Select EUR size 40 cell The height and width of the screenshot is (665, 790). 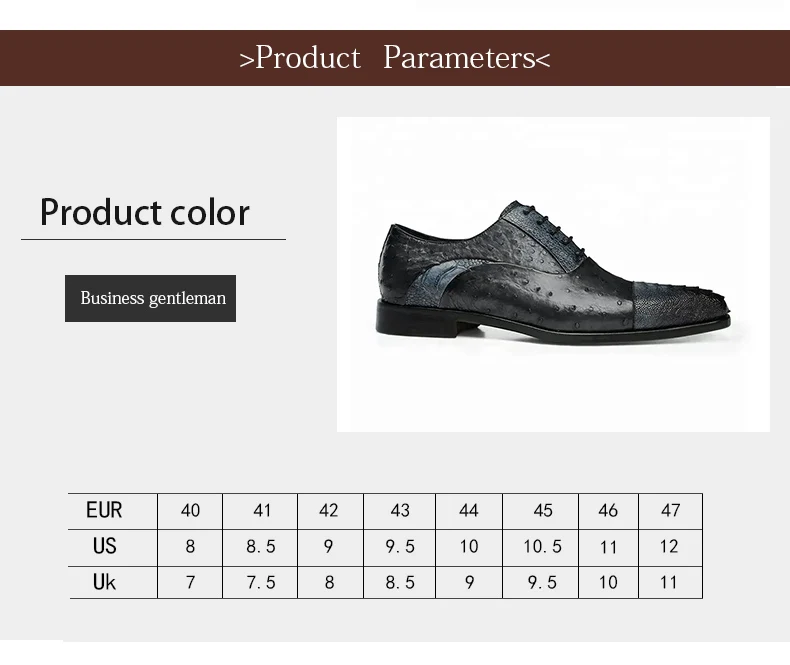click(x=190, y=511)
